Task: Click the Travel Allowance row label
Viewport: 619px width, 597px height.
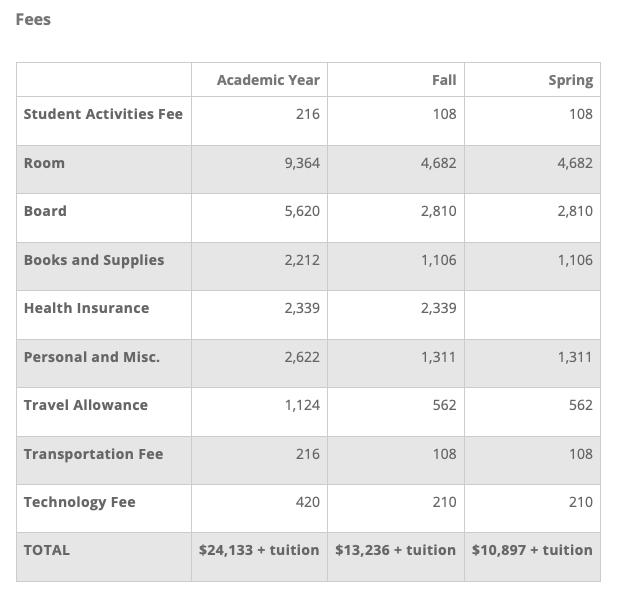Action: 86,405
